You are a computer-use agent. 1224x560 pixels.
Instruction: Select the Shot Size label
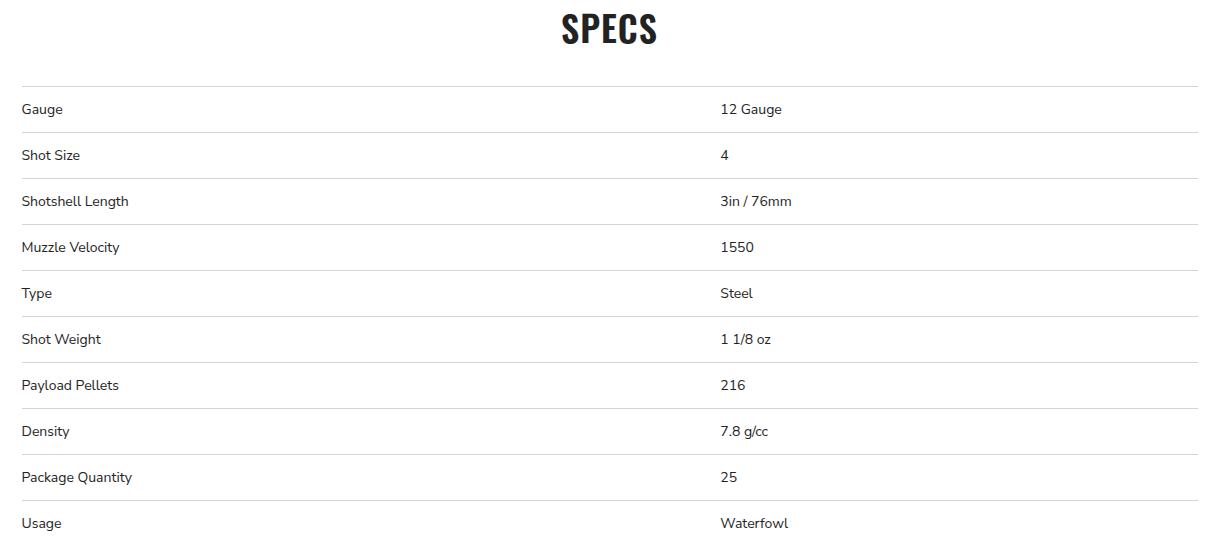point(51,156)
